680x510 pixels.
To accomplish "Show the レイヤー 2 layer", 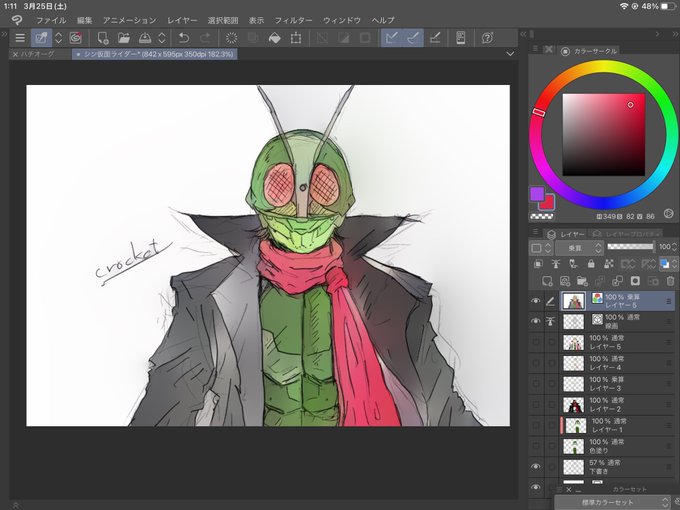I will point(536,404).
